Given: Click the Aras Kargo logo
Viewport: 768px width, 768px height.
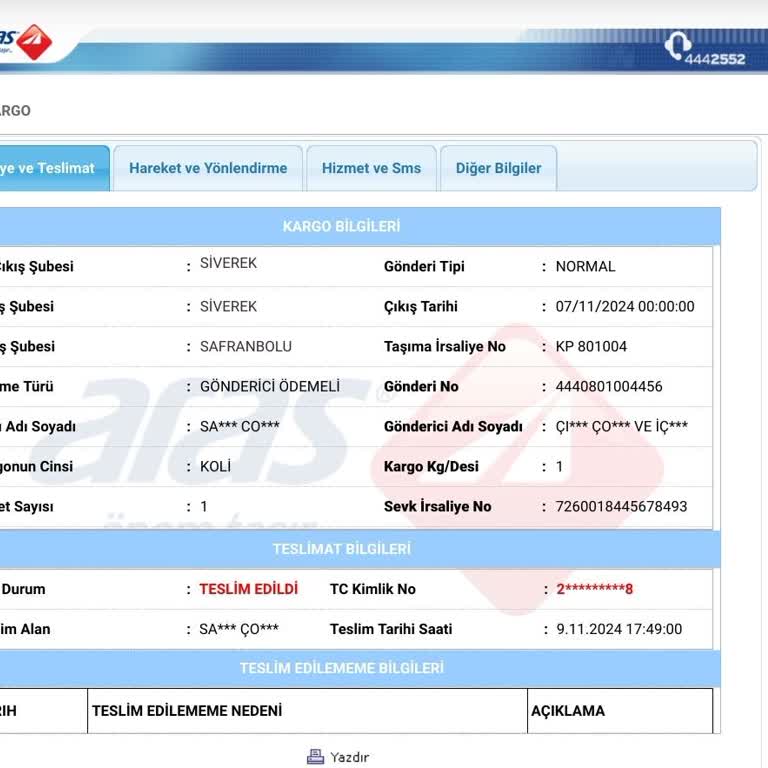Looking at the screenshot, I should click(x=25, y=42).
